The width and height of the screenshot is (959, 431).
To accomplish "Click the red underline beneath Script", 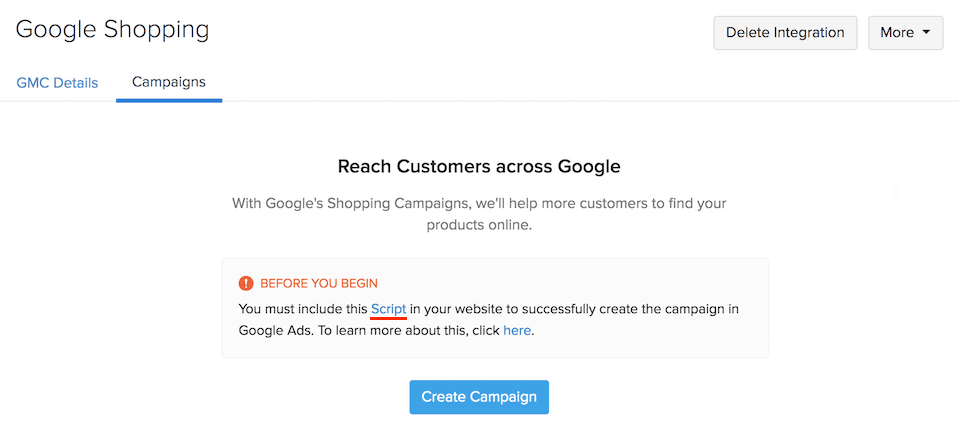I will (x=388, y=320).
